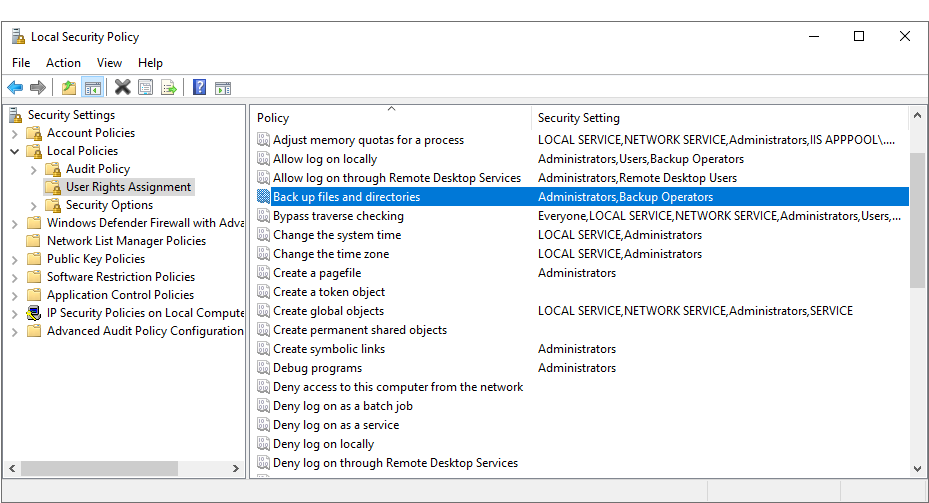Open the Action menu
929x503 pixels.
point(63,63)
